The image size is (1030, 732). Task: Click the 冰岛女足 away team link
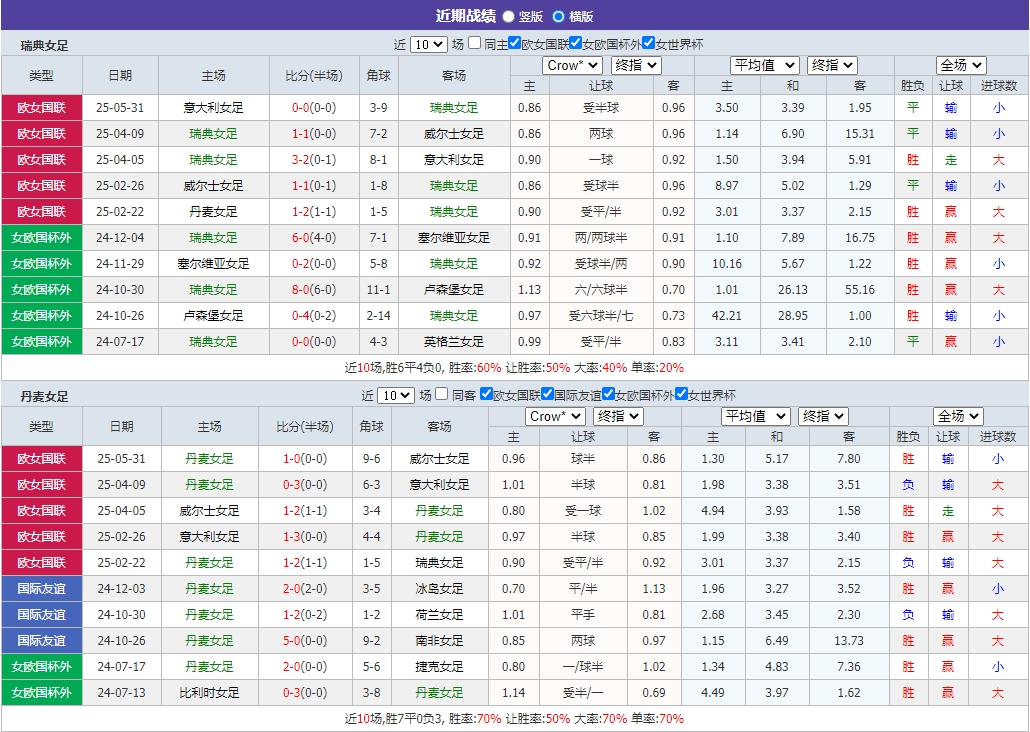(440, 588)
